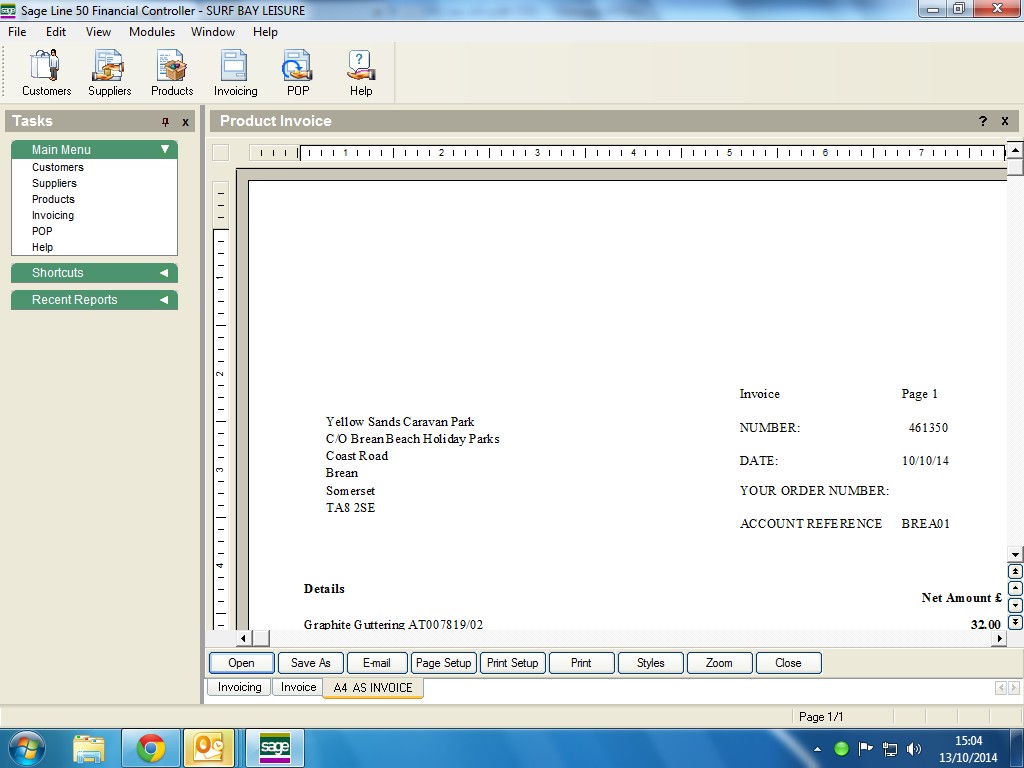Open Windows Explorer from taskbar
The image size is (1024, 768).
pyautogui.click(x=89, y=748)
